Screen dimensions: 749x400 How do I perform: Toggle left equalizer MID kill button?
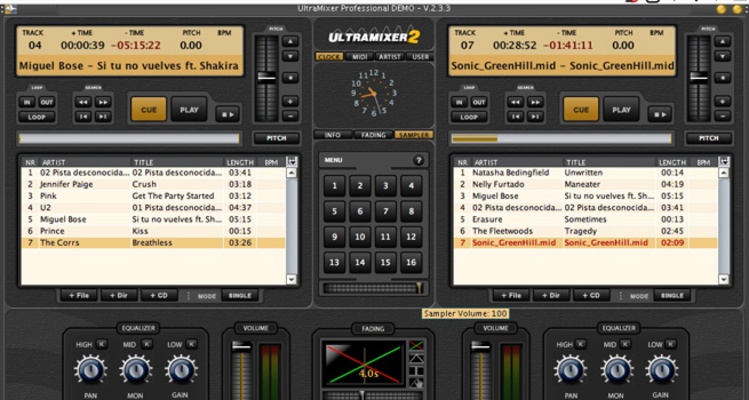pyautogui.click(x=147, y=344)
